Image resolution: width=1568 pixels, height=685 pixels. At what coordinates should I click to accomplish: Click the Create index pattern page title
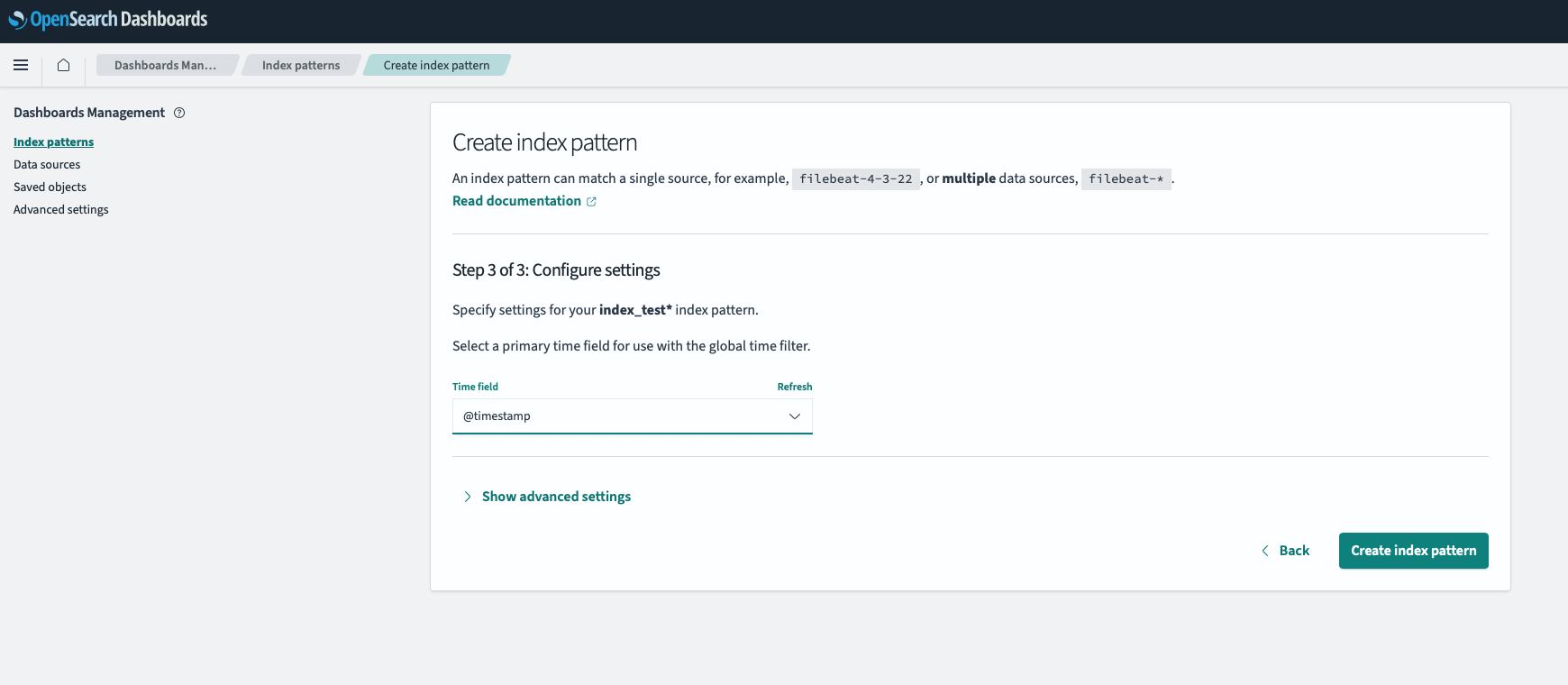(x=544, y=142)
